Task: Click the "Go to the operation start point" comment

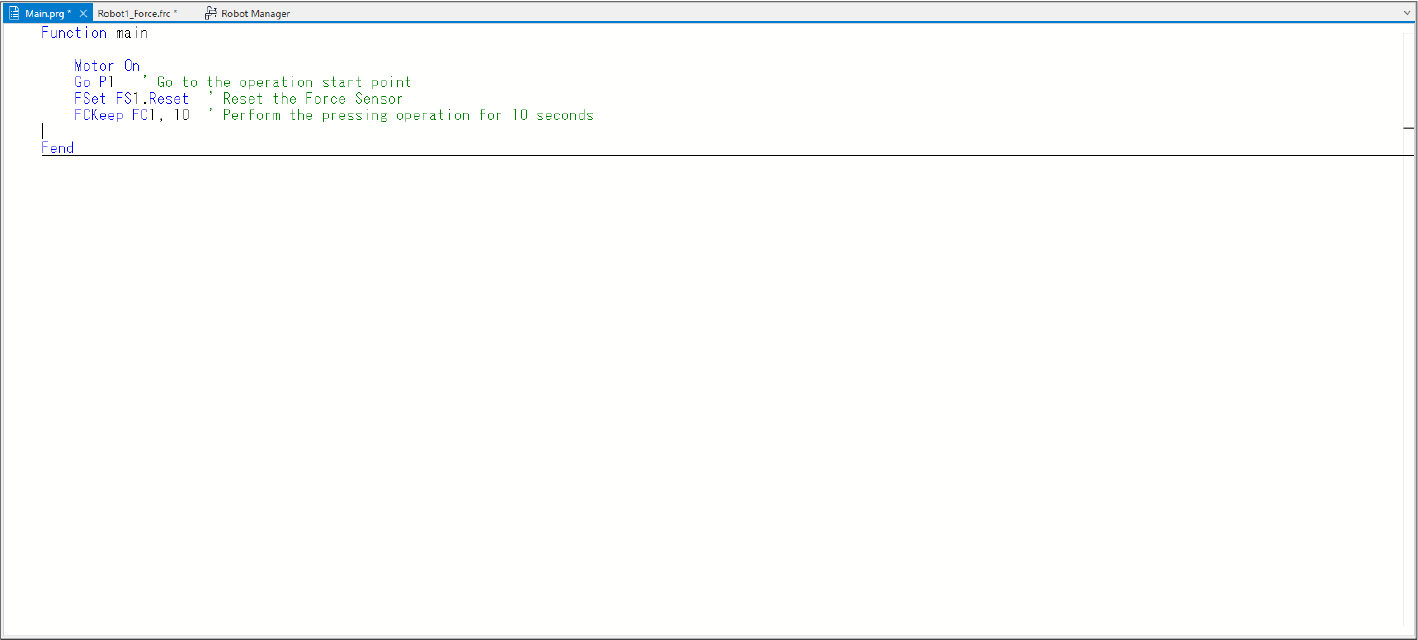Action: pos(283,82)
